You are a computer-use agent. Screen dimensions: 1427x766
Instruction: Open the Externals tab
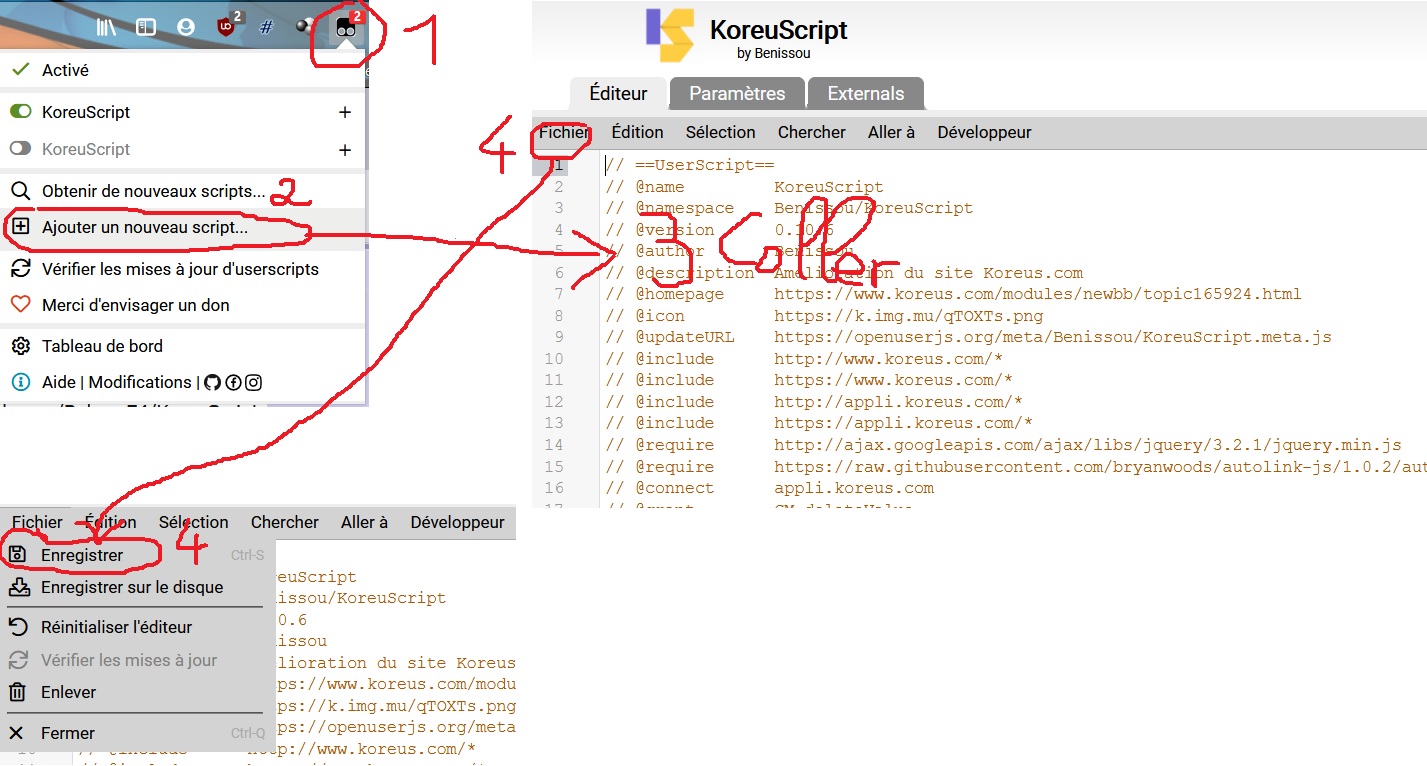865,94
